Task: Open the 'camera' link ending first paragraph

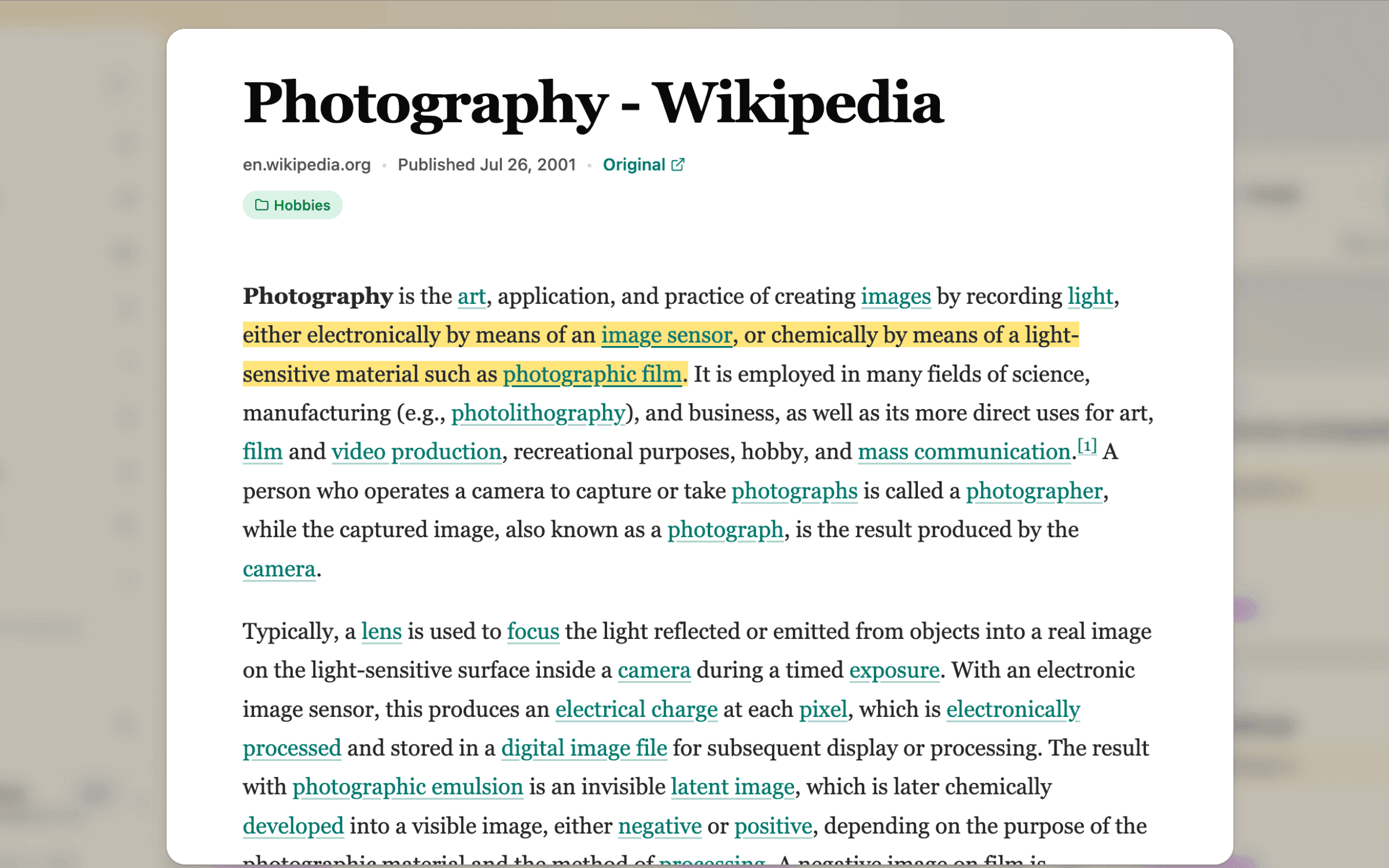Action: click(279, 569)
